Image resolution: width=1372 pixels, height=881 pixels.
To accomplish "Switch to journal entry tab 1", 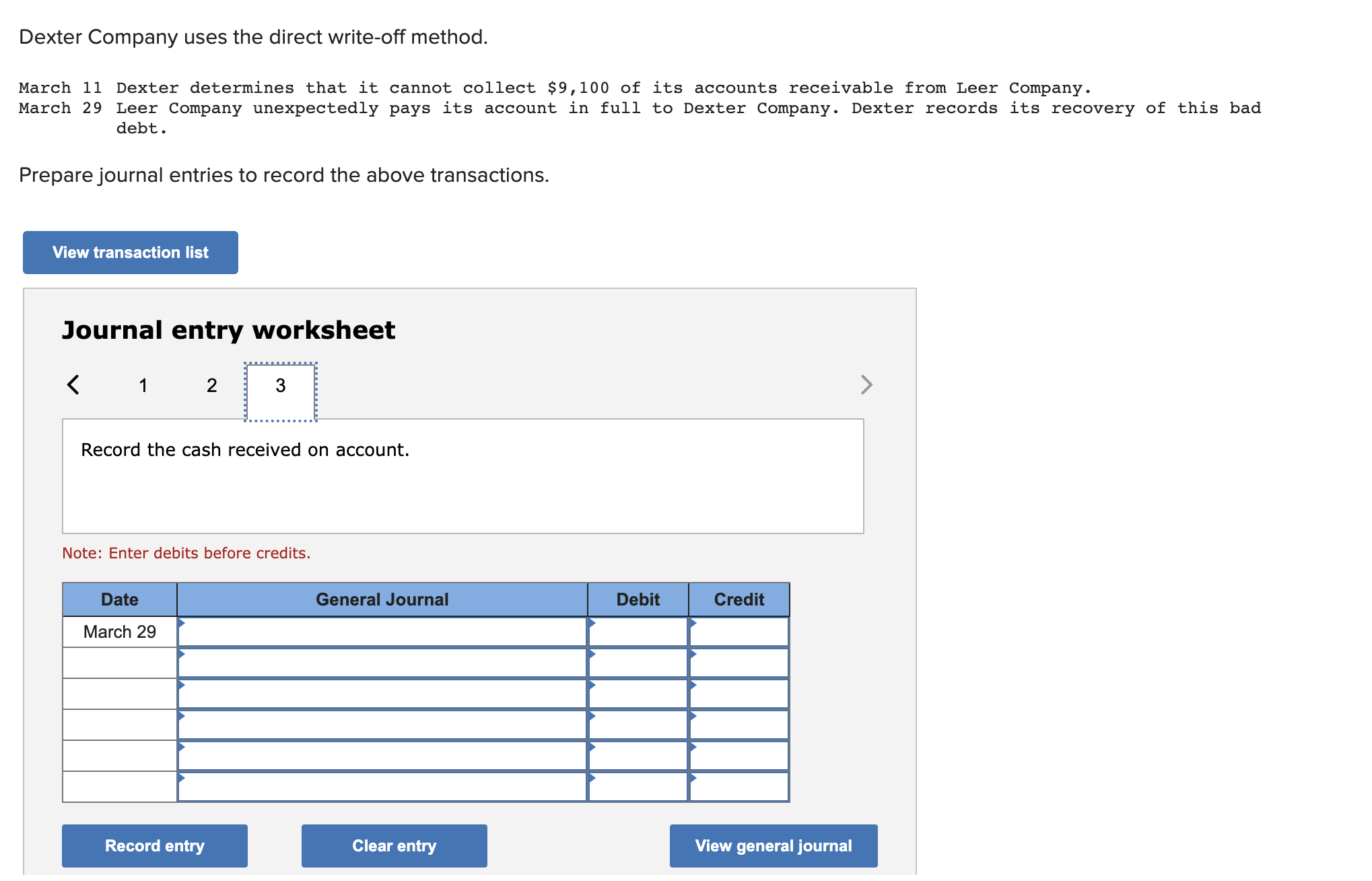I will [x=143, y=385].
